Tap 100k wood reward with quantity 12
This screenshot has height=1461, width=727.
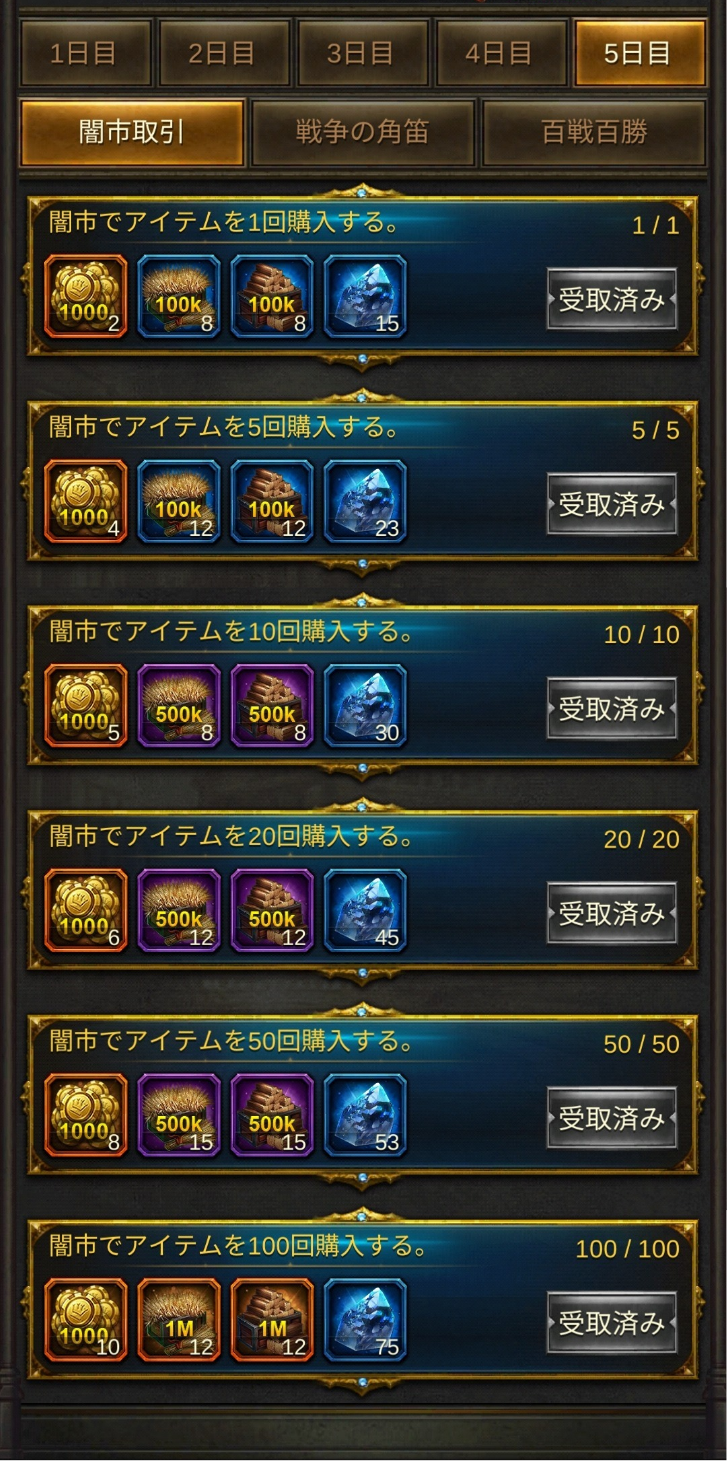[x=272, y=502]
